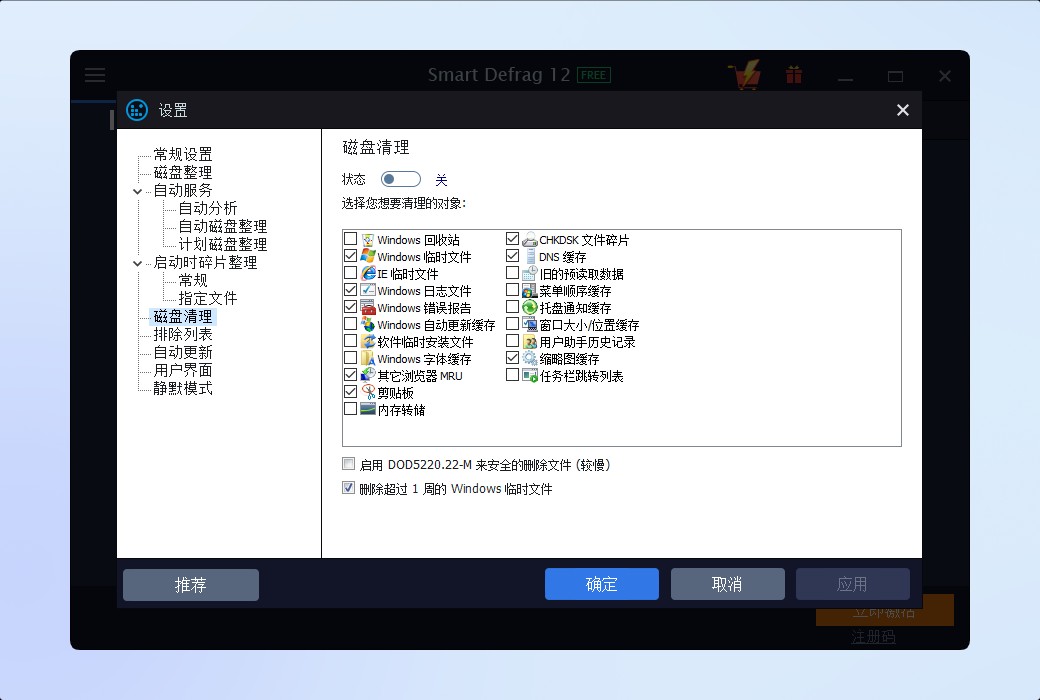Click the 内存转储 icon

coord(368,409)
